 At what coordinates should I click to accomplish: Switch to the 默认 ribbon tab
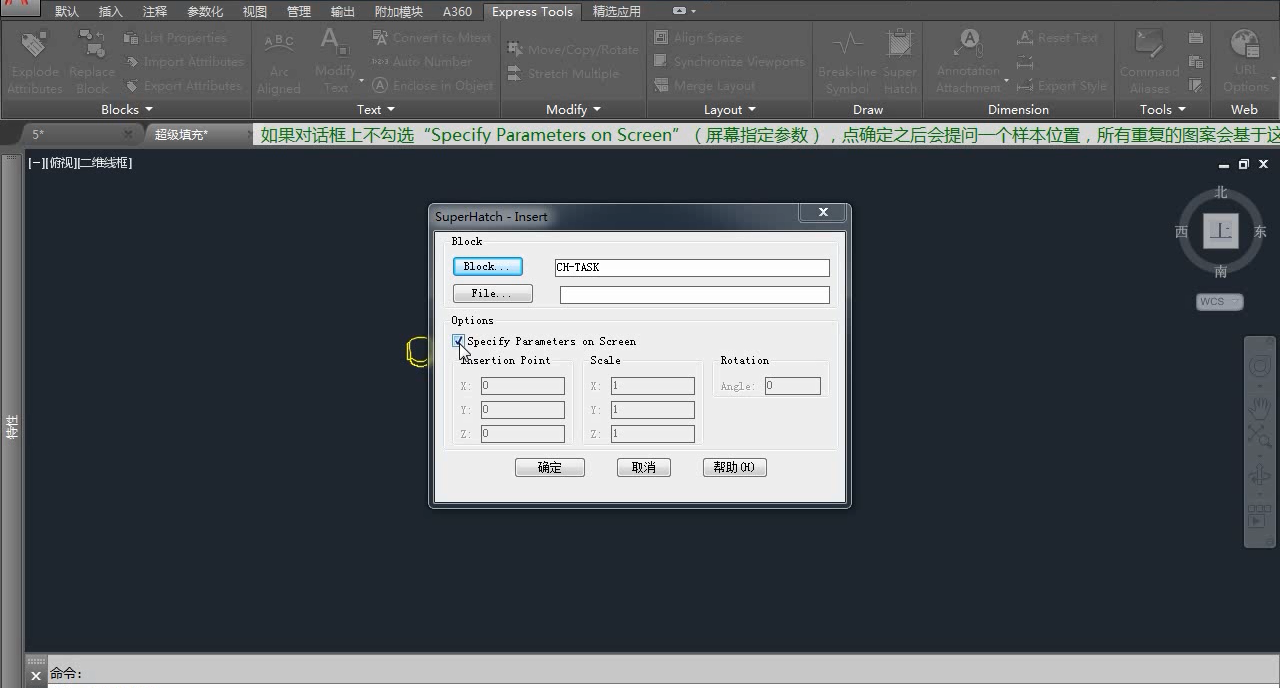(66, 12)
